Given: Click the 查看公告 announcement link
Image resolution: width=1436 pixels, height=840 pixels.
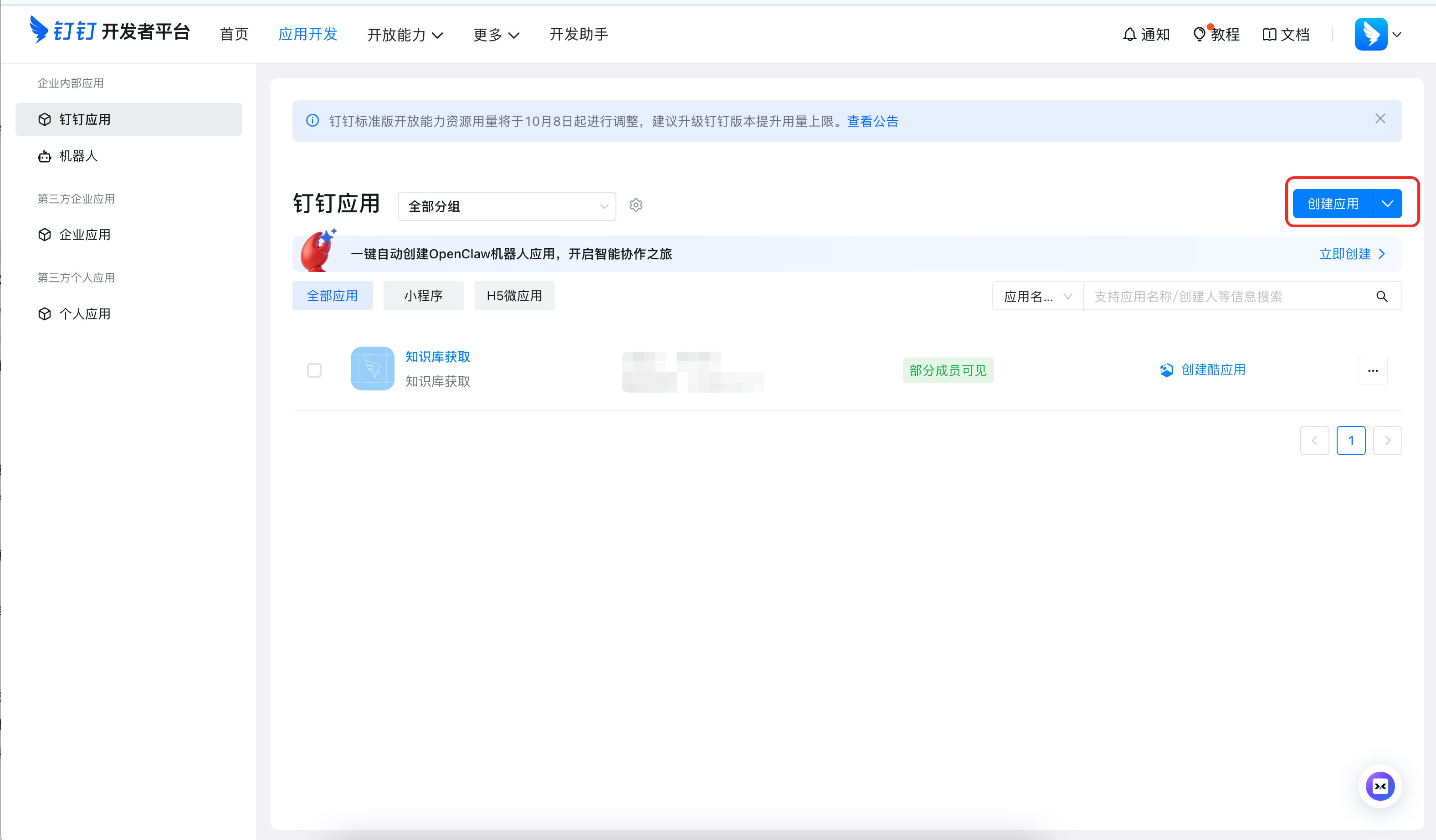Looking at the screenshot, I should tap(872, 121).
